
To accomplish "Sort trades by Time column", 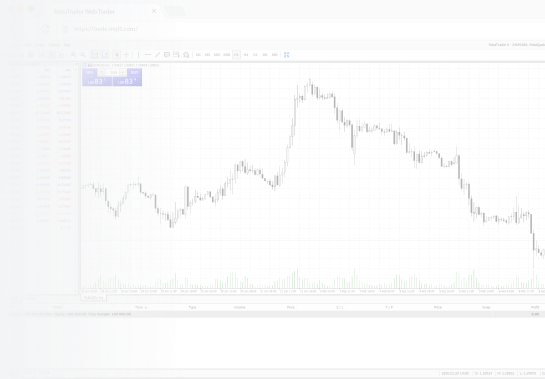I will click(140, 307).
